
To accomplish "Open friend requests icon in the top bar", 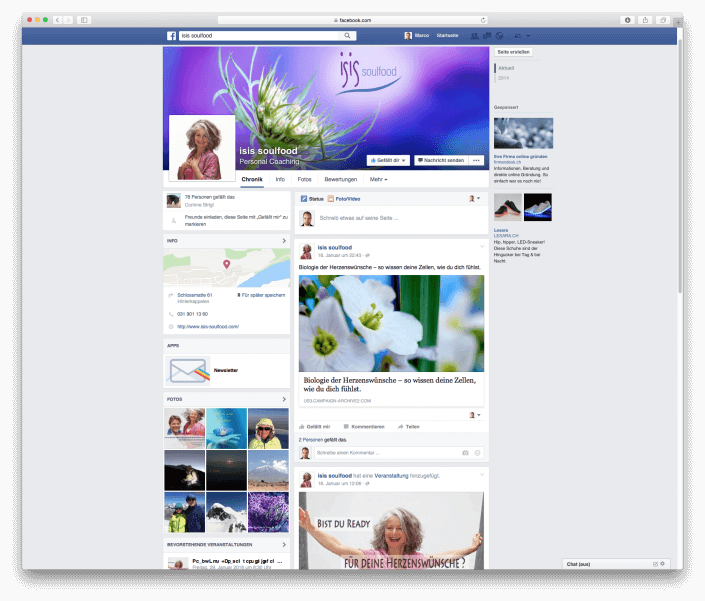I will click(x=474, y=36).
